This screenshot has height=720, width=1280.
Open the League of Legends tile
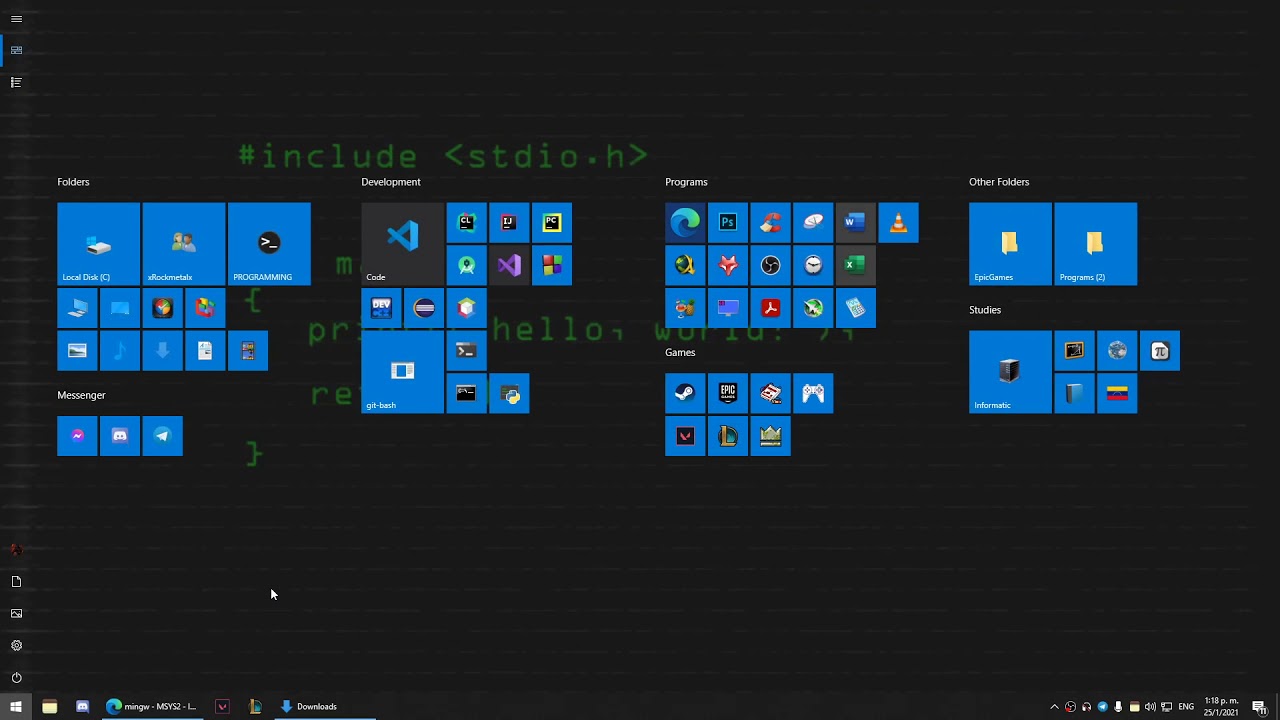click(x=728, y=436)
